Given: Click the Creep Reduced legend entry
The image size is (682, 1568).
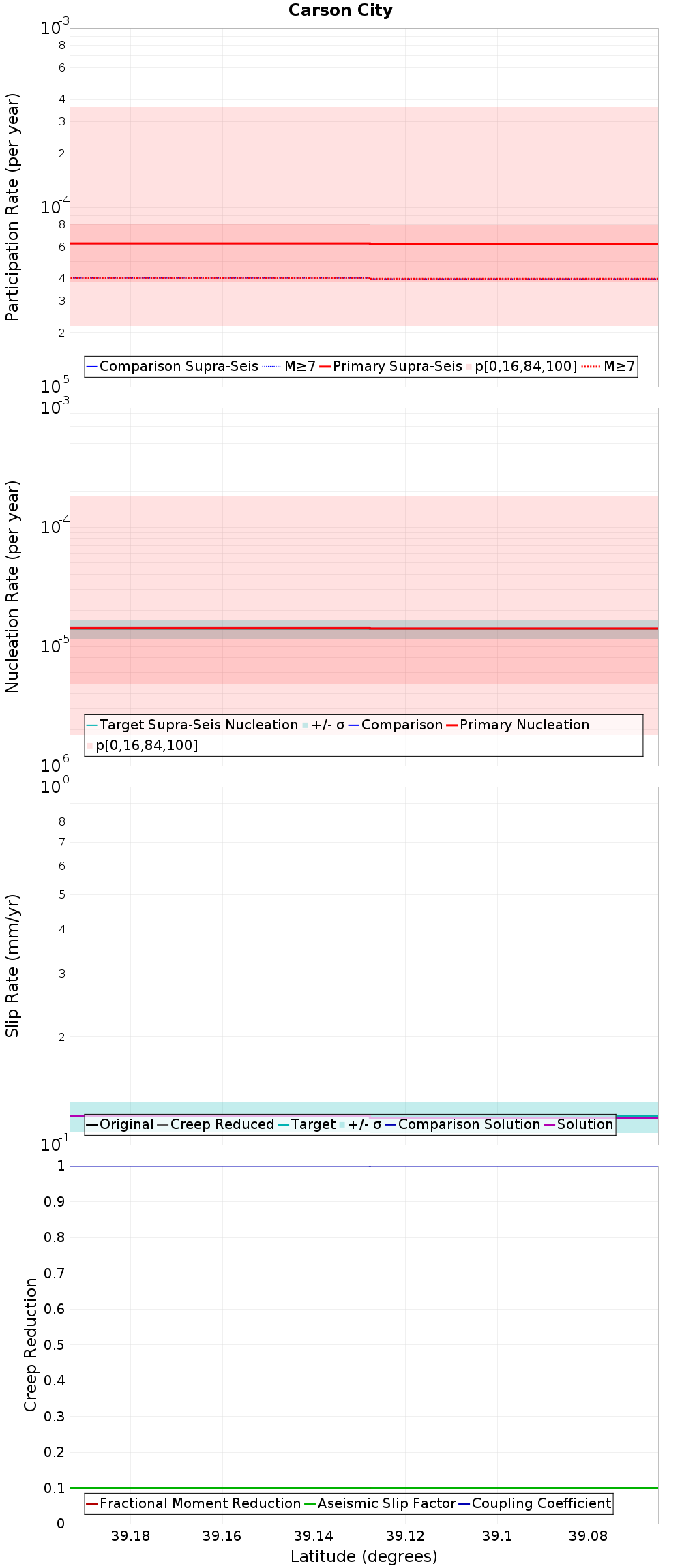Looking at the screenshot, I should pos(216,1124).
